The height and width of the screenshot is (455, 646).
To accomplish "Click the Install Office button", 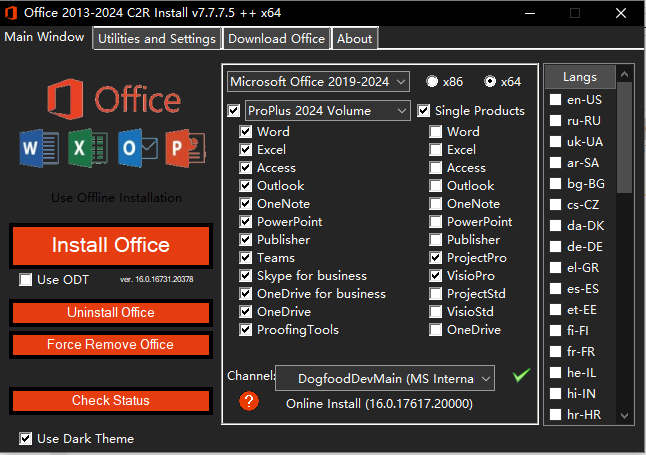I will (111, 245).
